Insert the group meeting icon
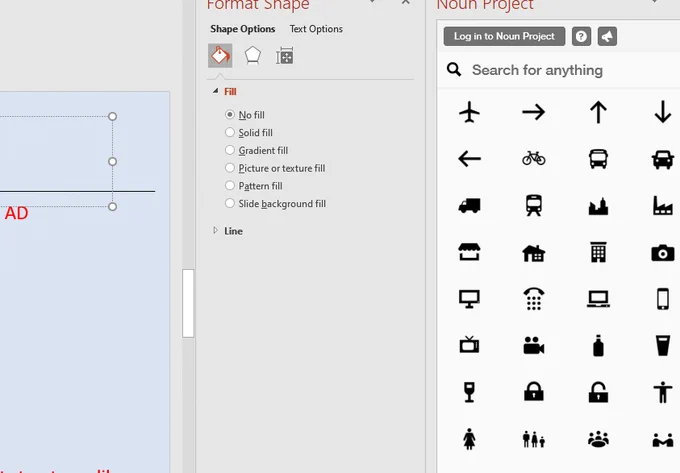 (x=598, y=439)
